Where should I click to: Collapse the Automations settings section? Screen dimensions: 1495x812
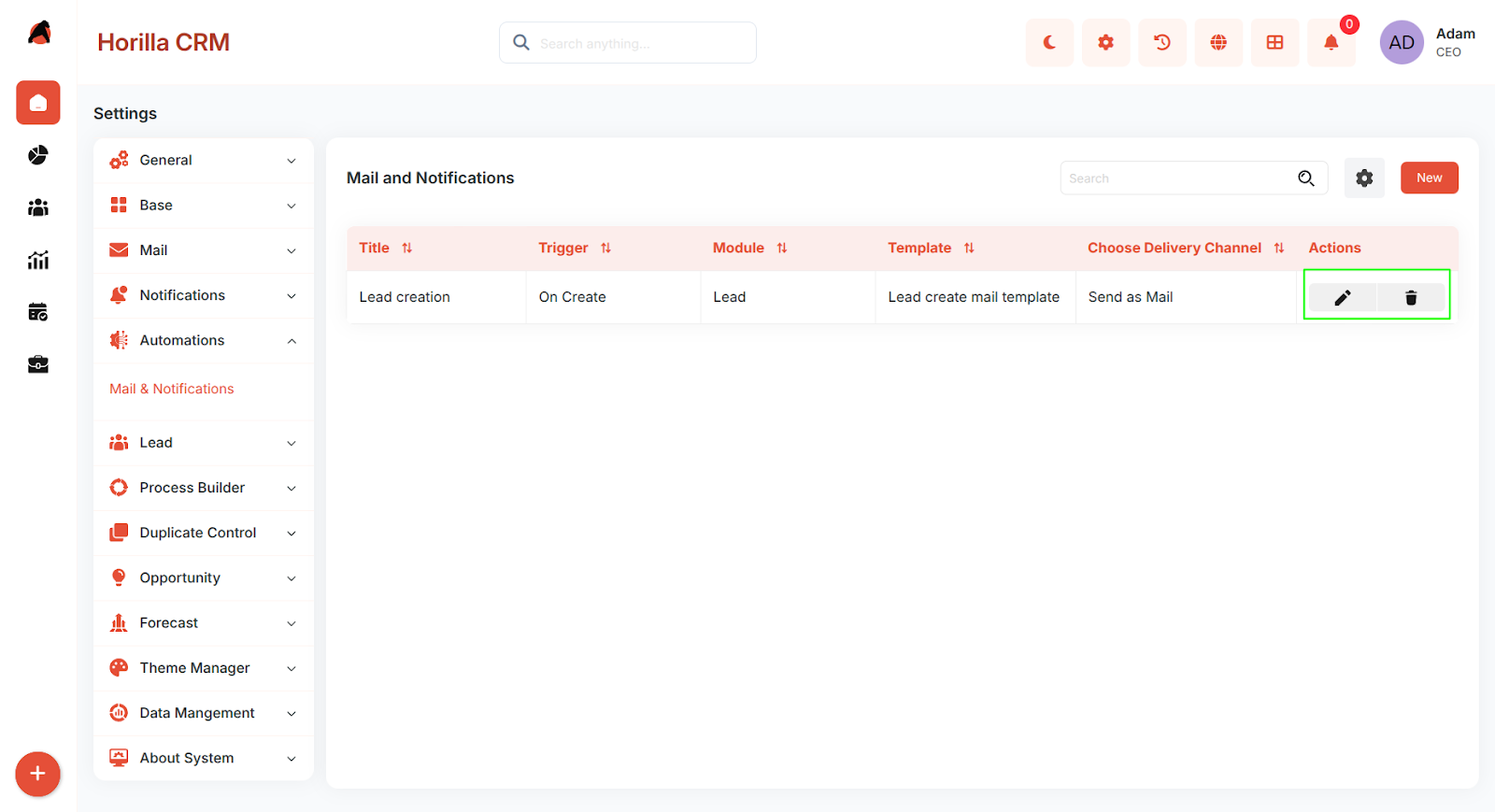(204, 340)
